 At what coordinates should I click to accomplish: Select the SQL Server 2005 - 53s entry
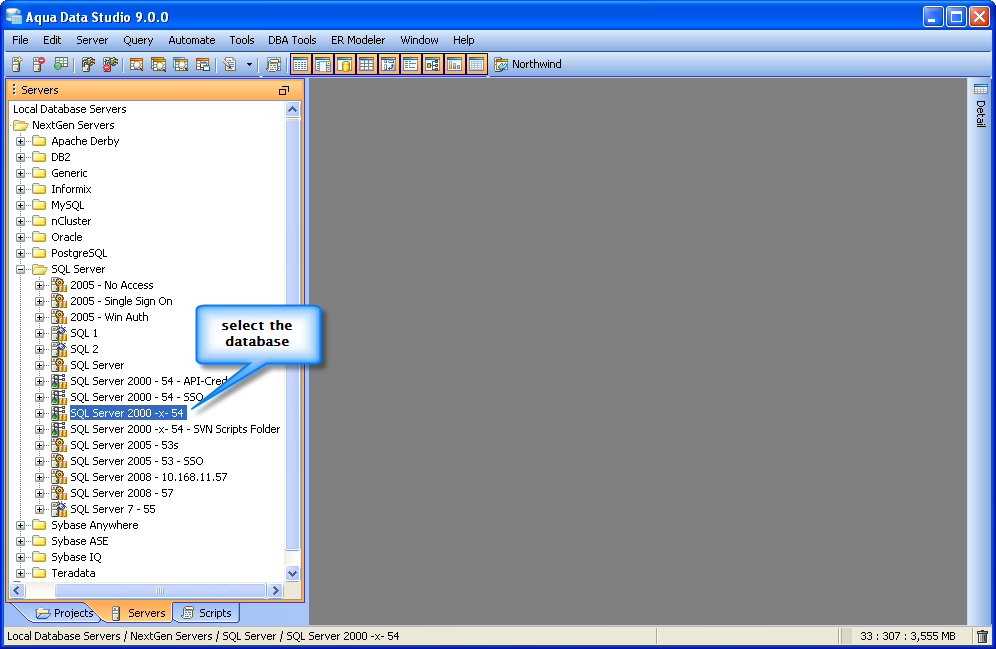pos(124,445)
